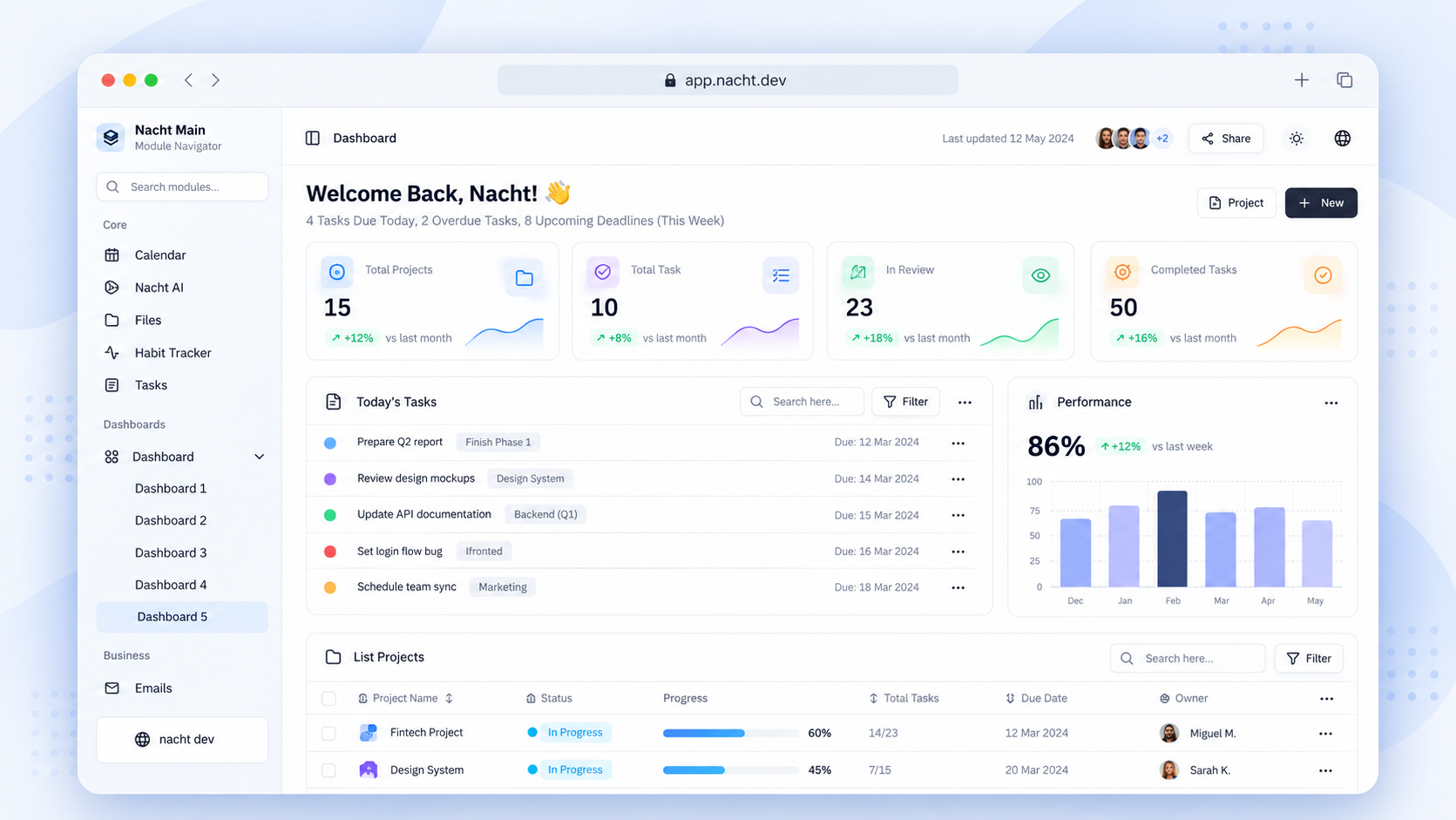
Task: Click the Share button
Action: tap(1226, 139)
